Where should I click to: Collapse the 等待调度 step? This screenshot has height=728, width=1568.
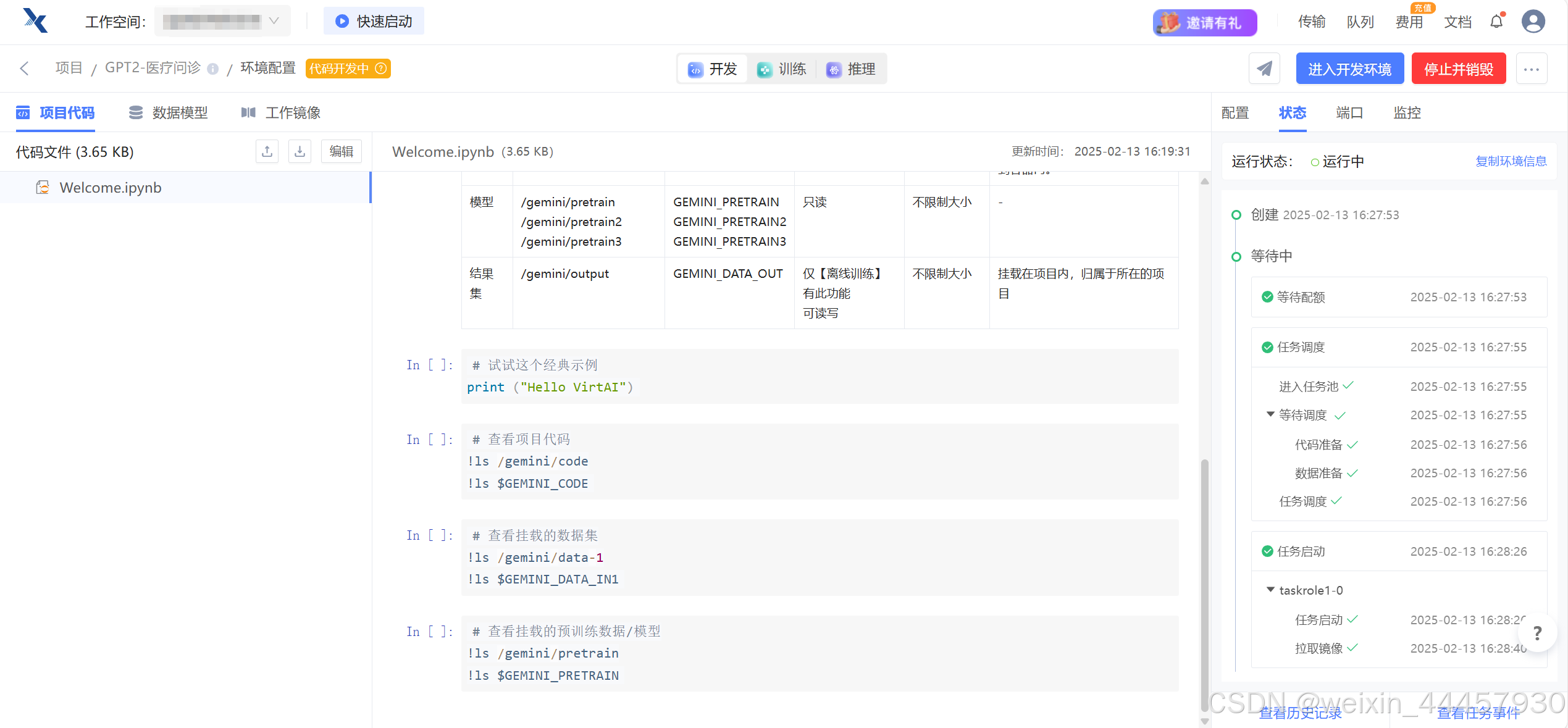tap(1270, 414)
